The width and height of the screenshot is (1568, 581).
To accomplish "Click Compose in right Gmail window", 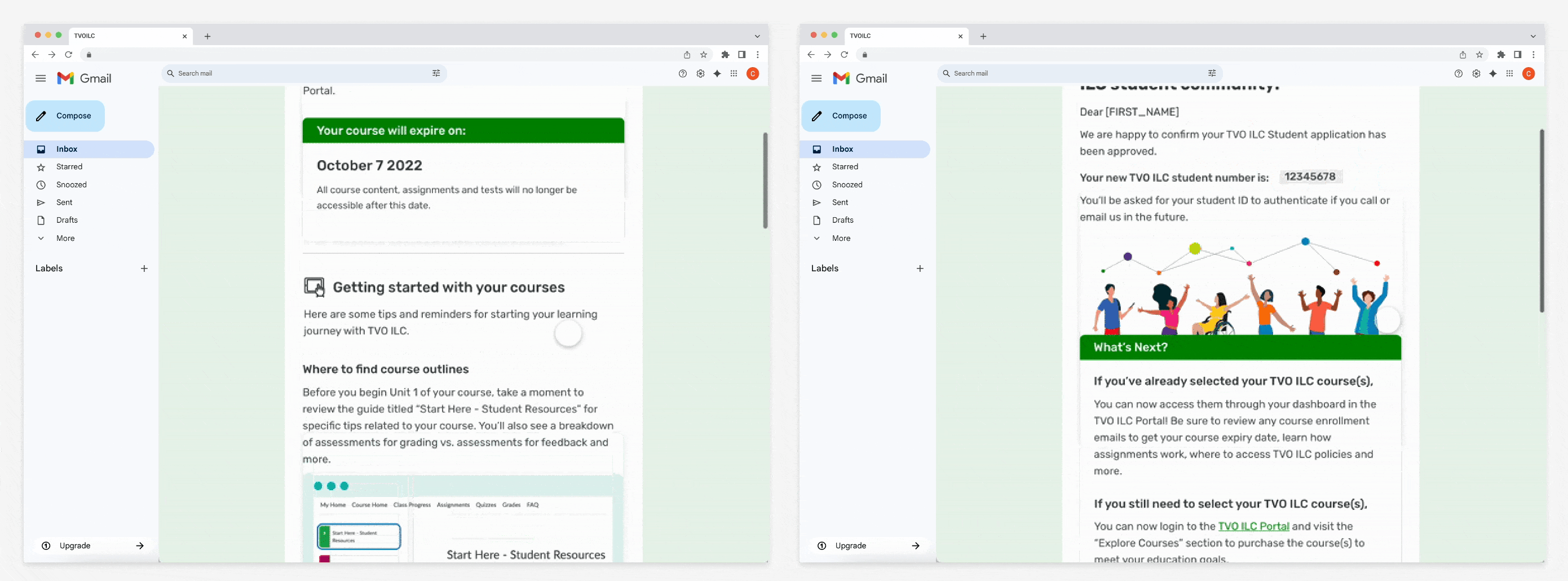I will click(x=841, y=116).
